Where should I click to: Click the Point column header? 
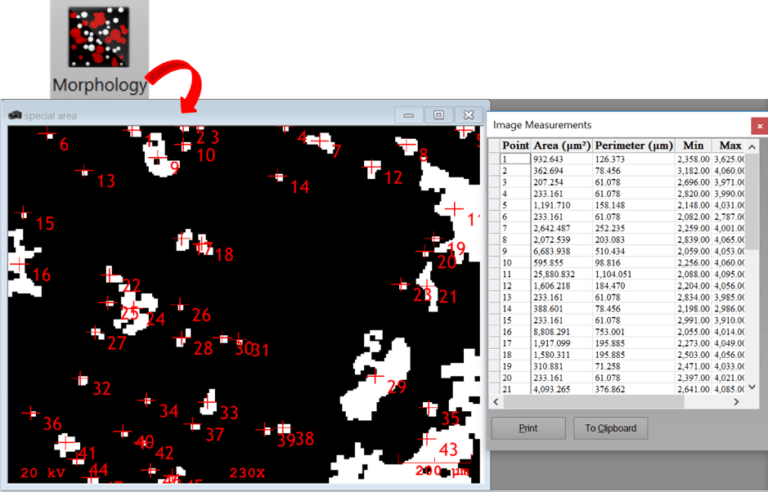tap(514, 145)
